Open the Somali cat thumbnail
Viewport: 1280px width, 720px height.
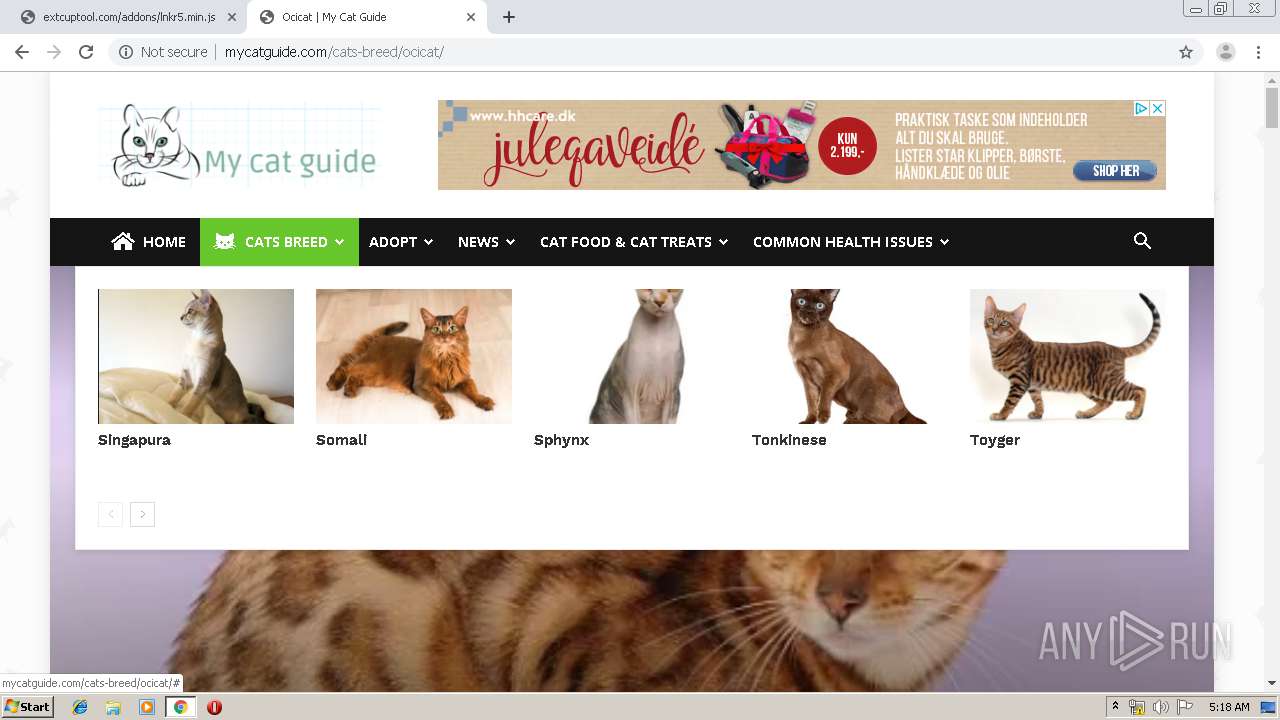click(x=414, y=356)
